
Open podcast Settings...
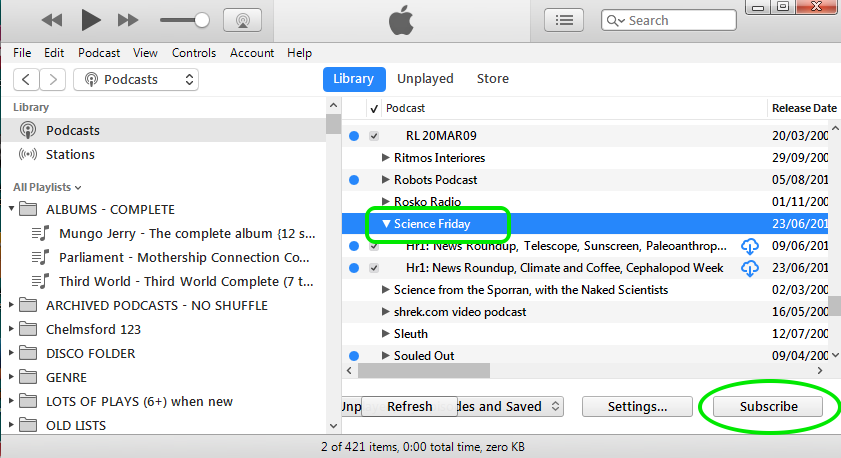pyautogui.click(x=637, y=407)
